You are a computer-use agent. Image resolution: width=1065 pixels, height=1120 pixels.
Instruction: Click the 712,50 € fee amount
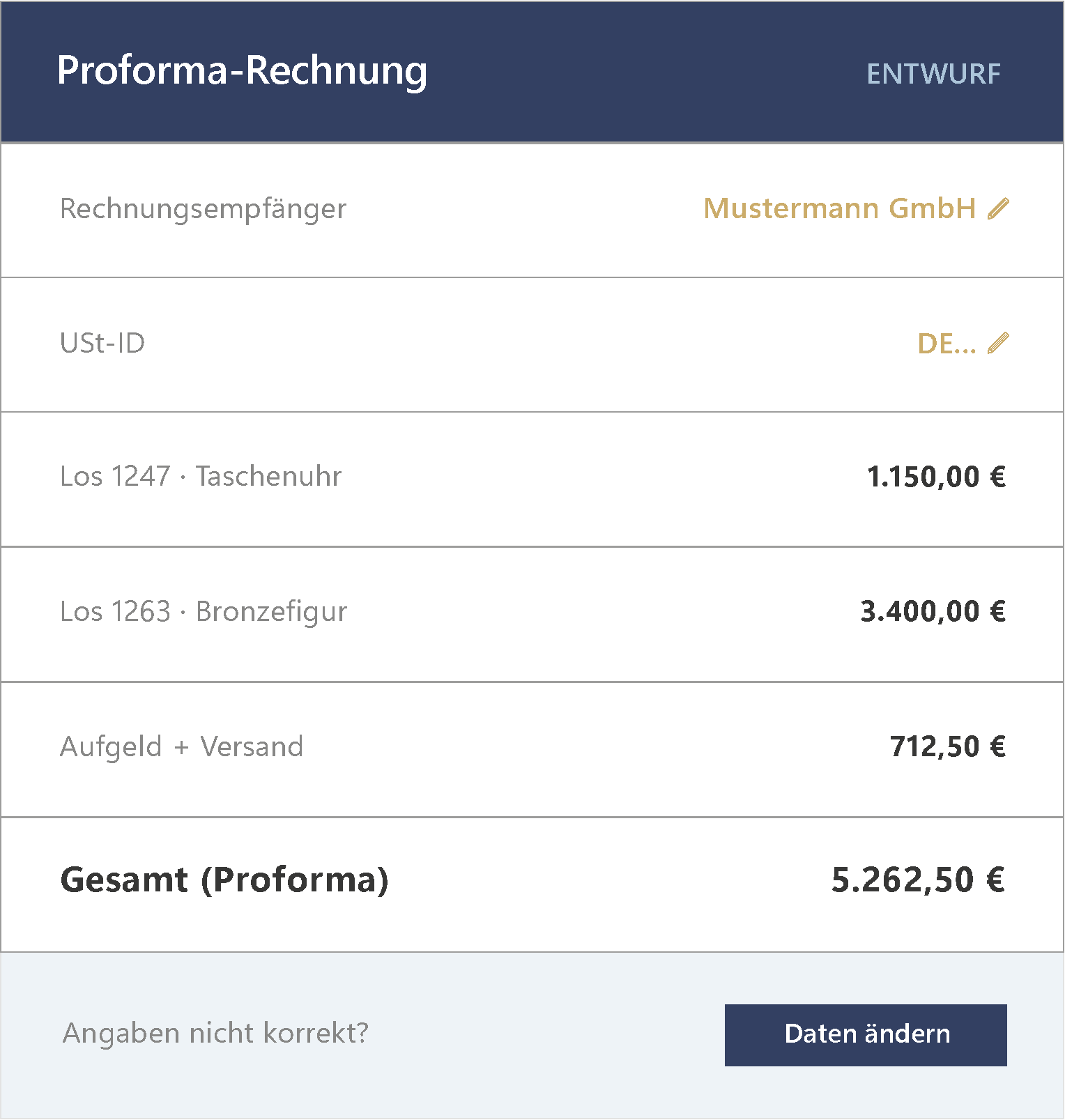pos(948,746)
